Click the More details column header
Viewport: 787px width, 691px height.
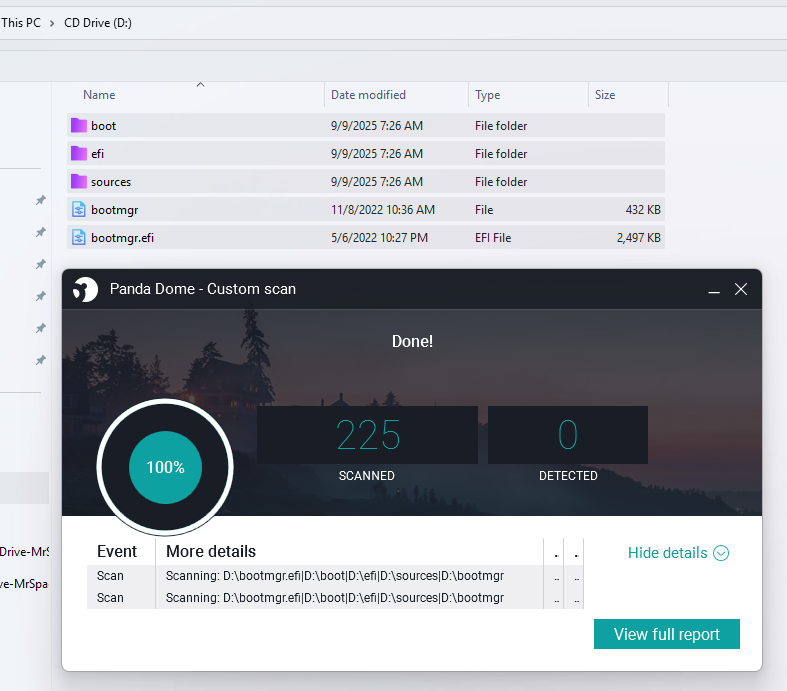tap(211, 551)
